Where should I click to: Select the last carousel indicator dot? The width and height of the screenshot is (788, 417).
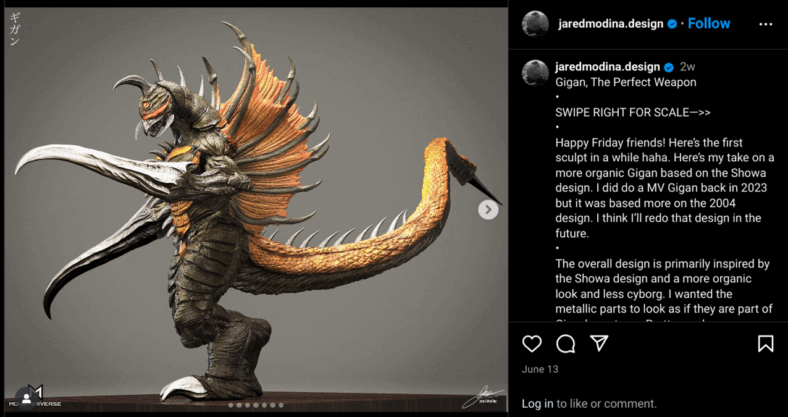coord(281,405)
